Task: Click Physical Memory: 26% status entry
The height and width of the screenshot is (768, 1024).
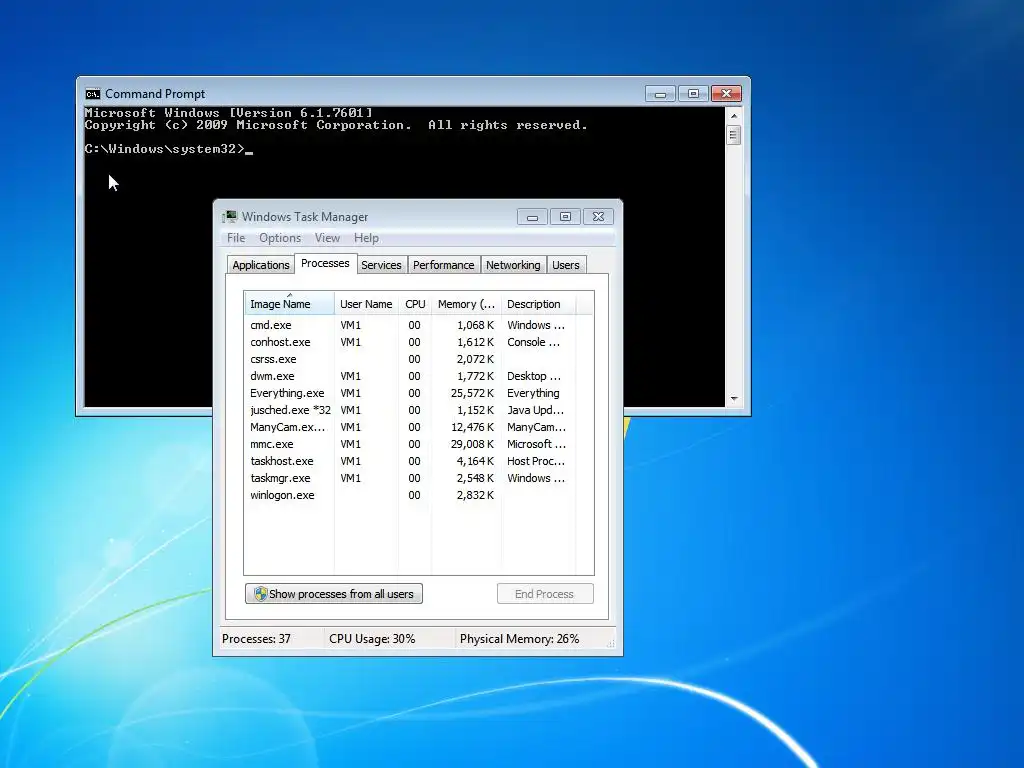Action: coord(519,639)
